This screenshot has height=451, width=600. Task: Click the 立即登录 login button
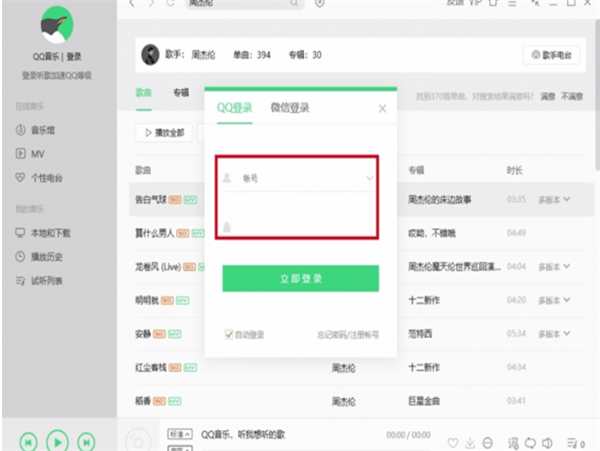click(x=301, y=278)
